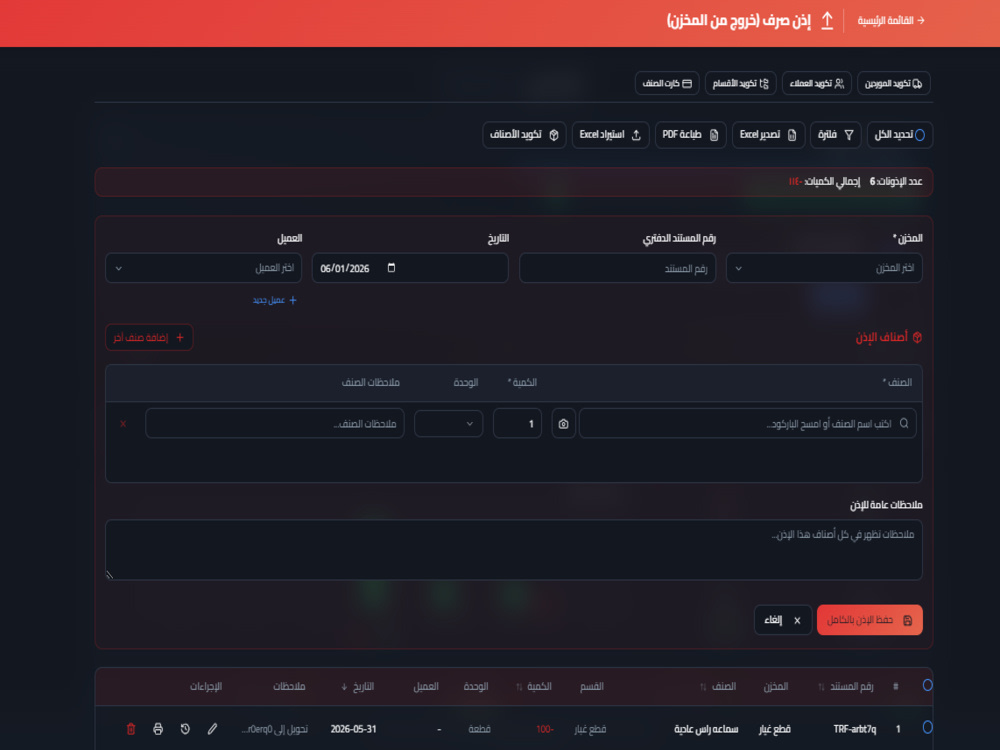Open تكويد العملاء customer coding

click(x=816, y=84)
